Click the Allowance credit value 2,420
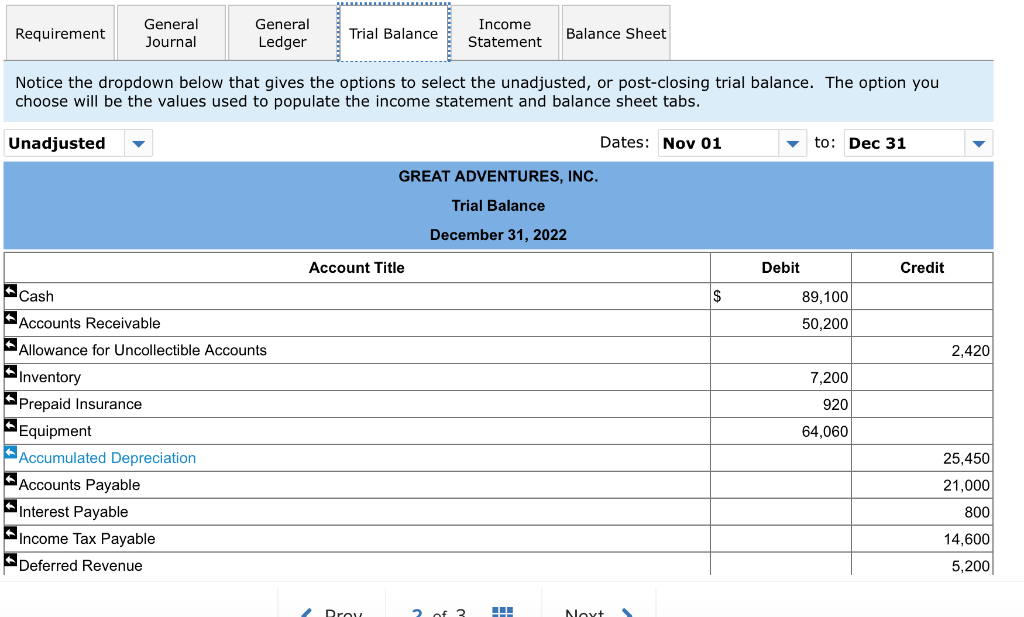1024x617 pixels. 970,351
